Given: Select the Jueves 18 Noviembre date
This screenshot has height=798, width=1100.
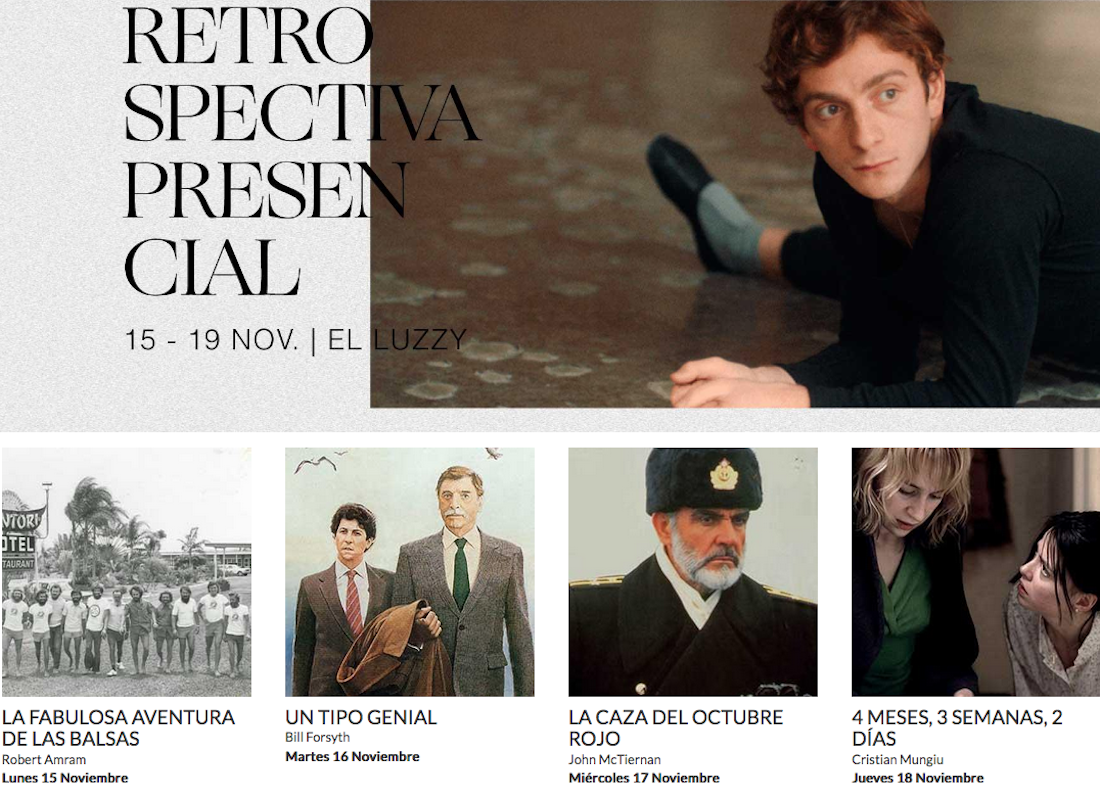Looking at the screenshot, I should 918,778.
